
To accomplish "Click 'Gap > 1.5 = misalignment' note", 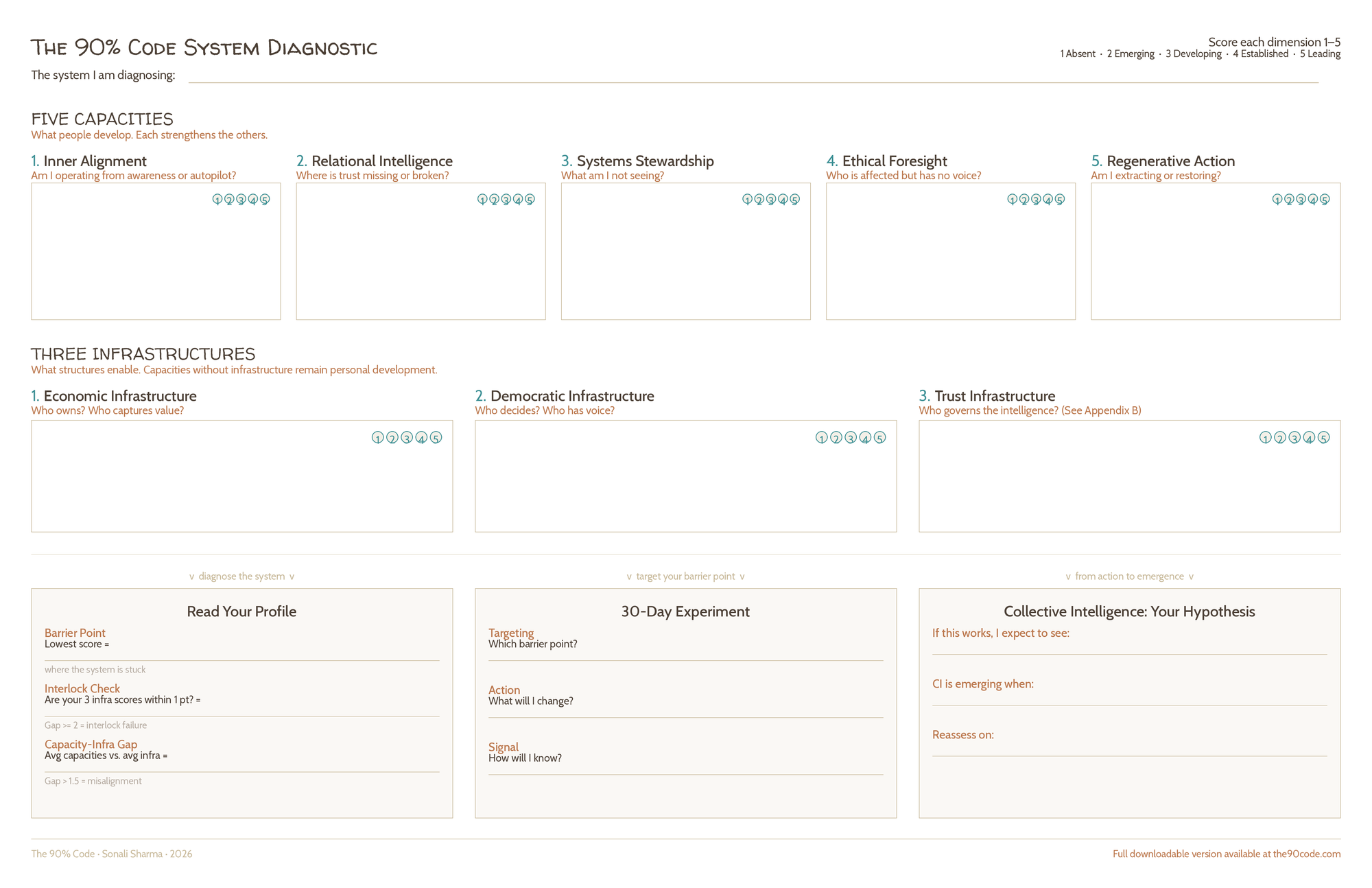I will [x=93, y=781].
